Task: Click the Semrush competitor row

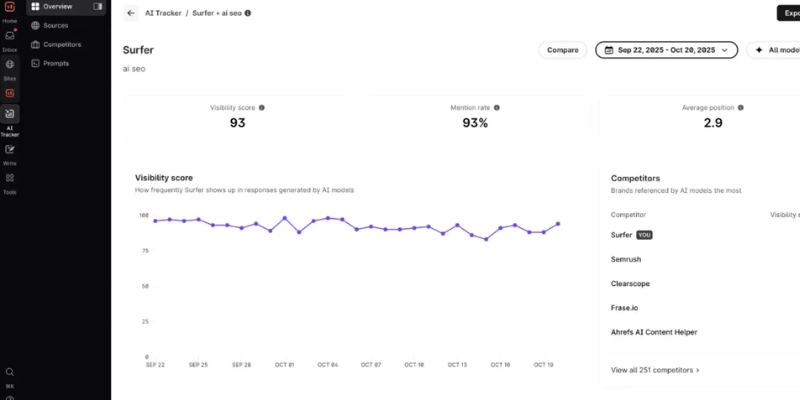Action: tap(705, 259)
